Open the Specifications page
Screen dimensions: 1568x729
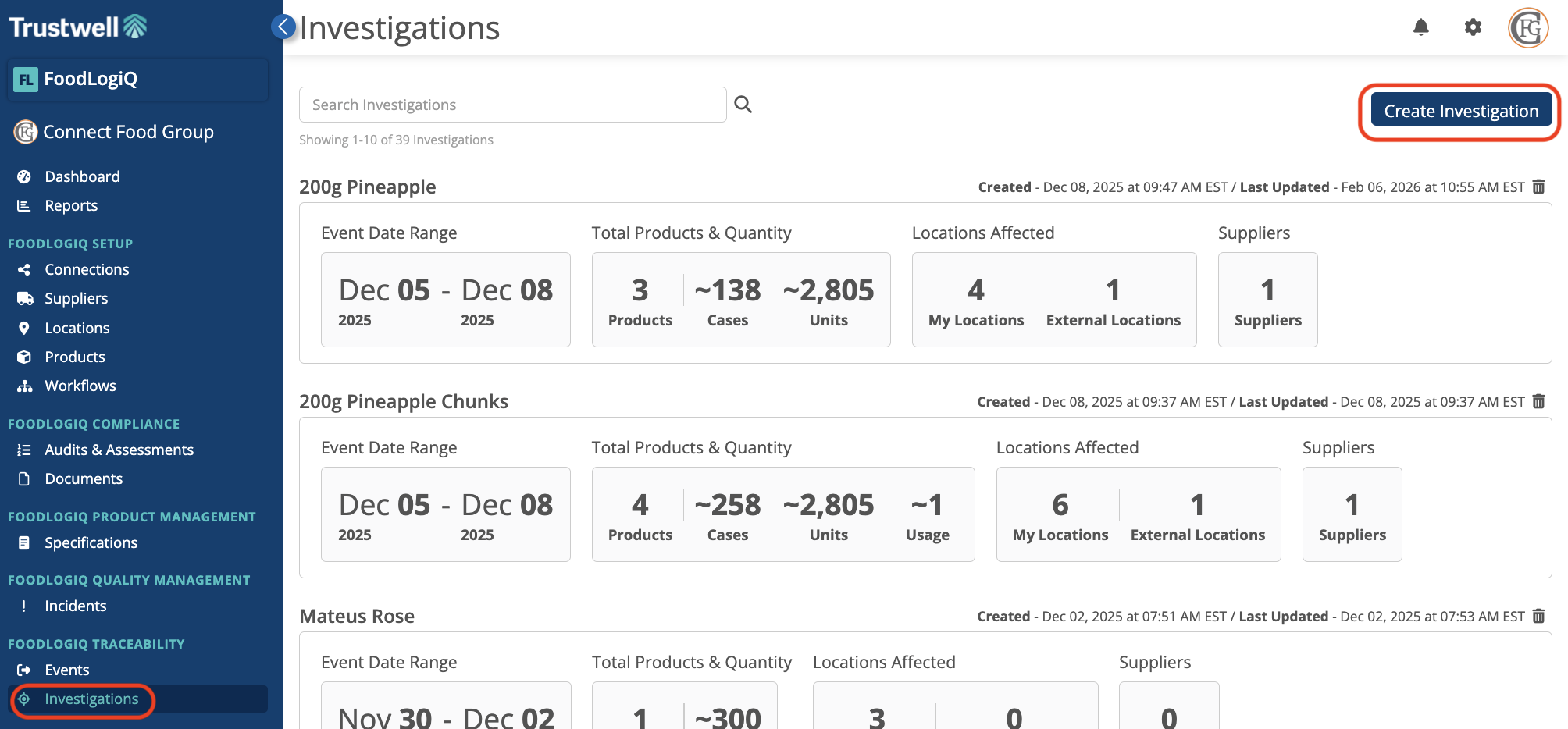[x=91, y=542]
